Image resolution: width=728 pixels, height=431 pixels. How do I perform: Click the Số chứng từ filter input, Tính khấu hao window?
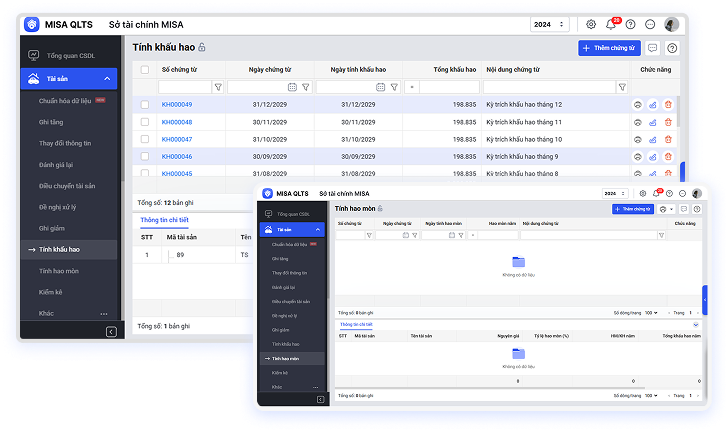pyautogui.click(x=185, y=87)
